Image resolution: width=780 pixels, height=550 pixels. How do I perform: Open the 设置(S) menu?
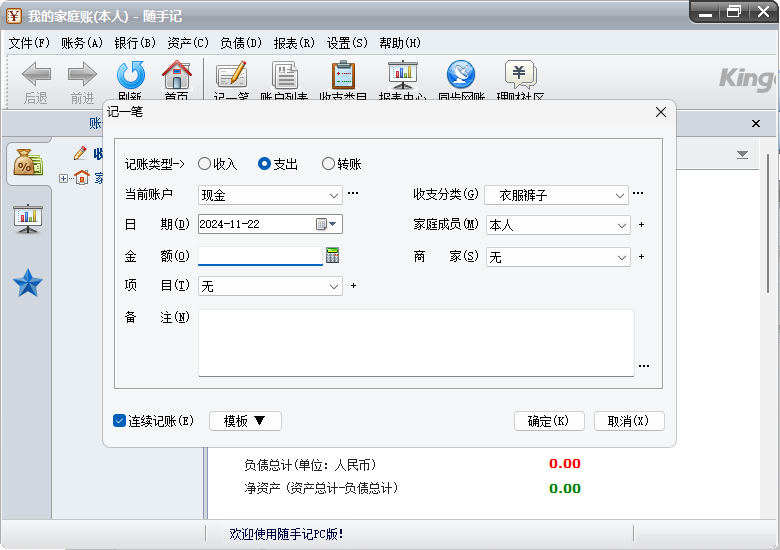pyautogui.click(x=347, y=43)
